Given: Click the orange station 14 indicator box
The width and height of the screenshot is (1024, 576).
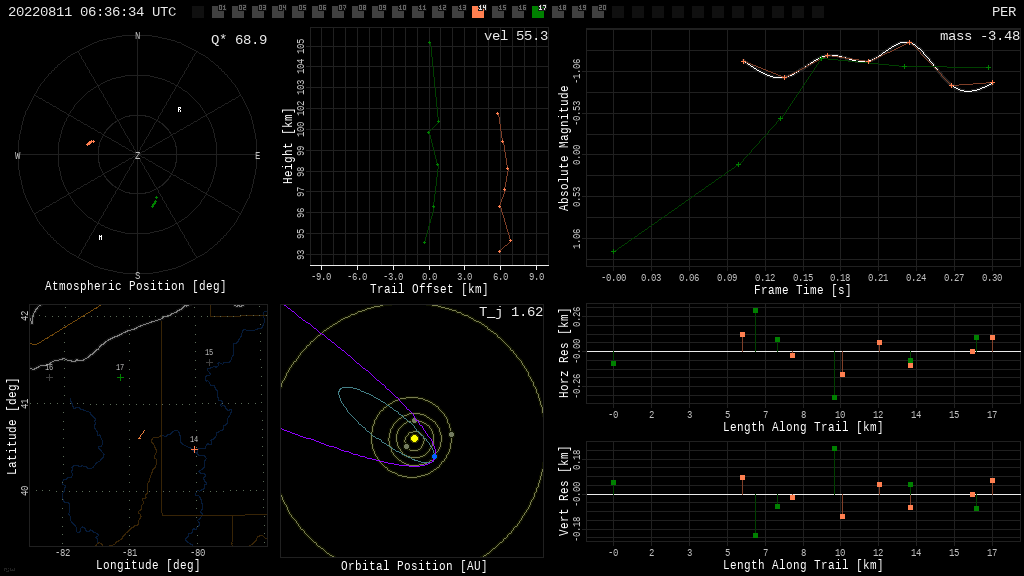Looking at the screenshot, I should click(478, 12).
